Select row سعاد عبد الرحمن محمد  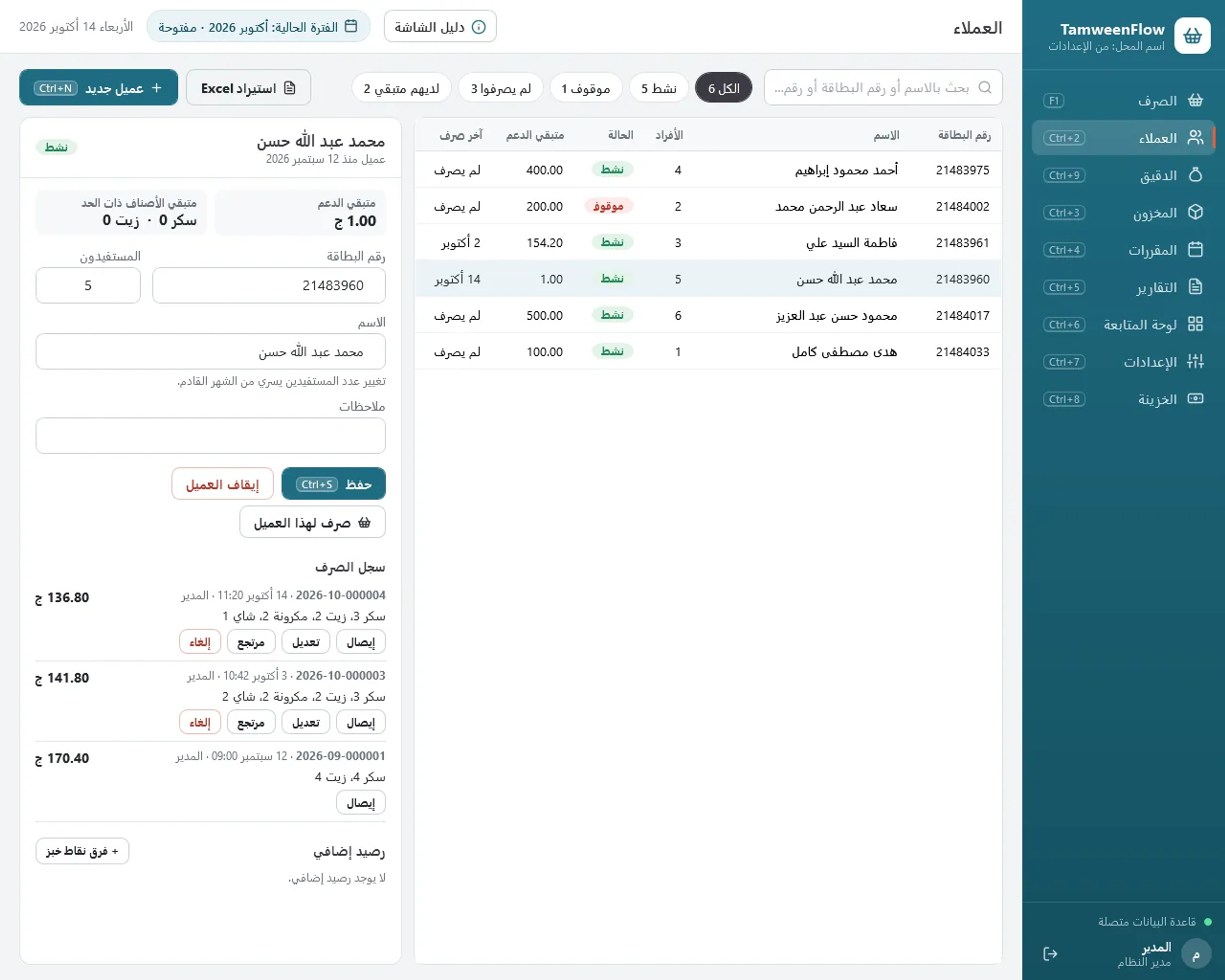pyautogui.click(x=708, y=206)
